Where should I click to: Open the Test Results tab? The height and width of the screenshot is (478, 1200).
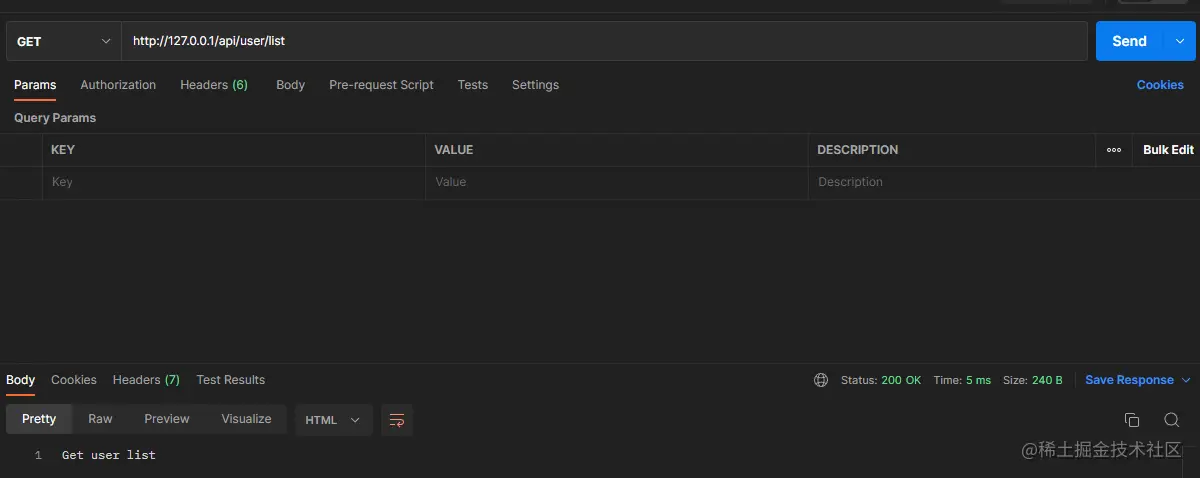[x=231, y=380]
